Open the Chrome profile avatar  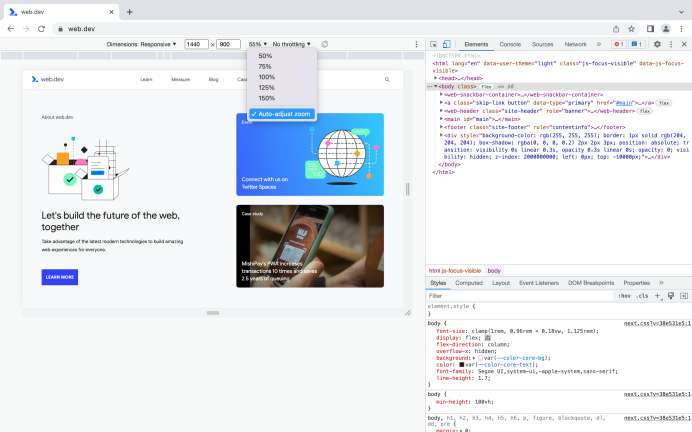click(666, 29)
